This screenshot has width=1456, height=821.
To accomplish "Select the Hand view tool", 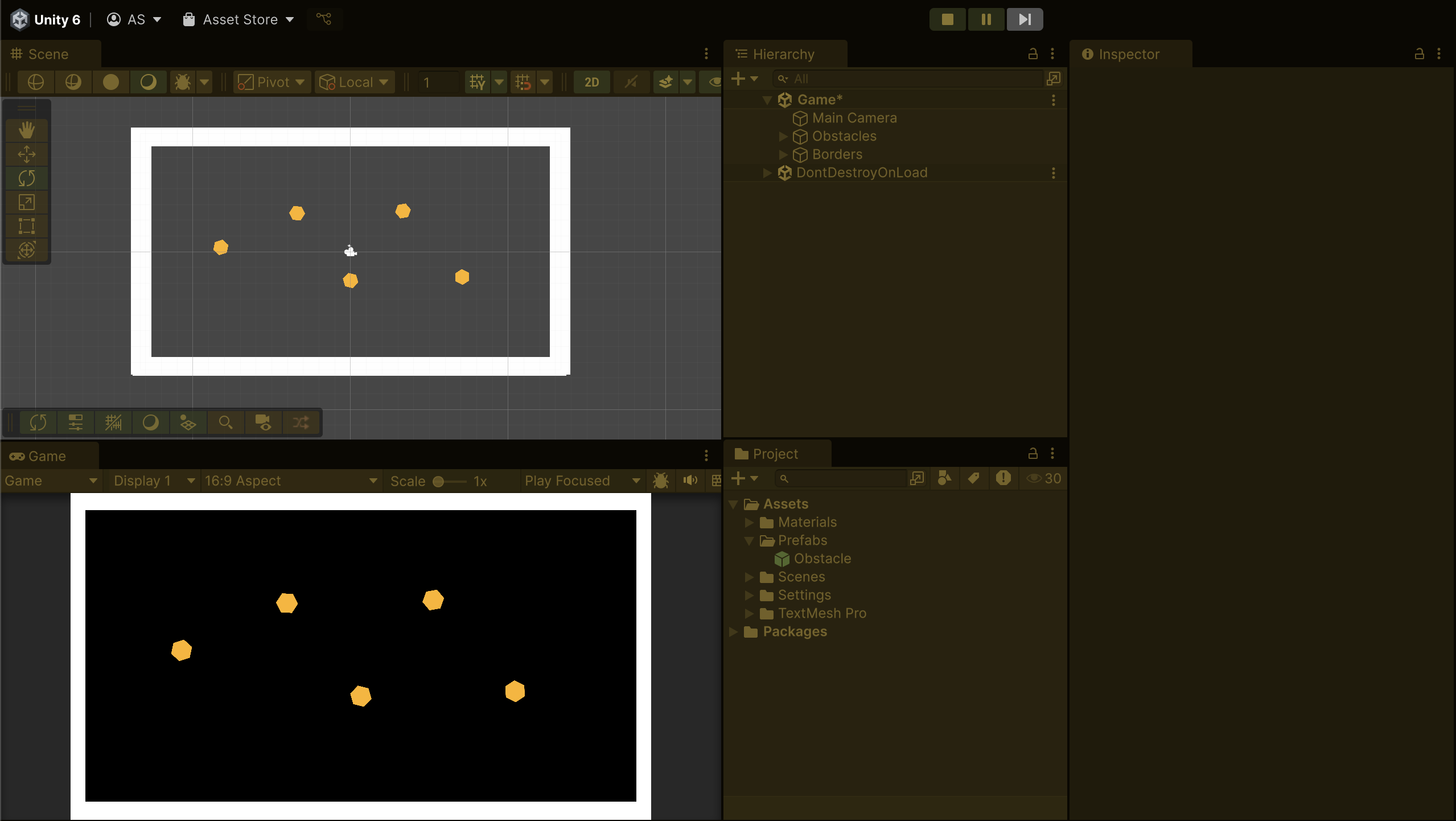I will coord(26,130).
